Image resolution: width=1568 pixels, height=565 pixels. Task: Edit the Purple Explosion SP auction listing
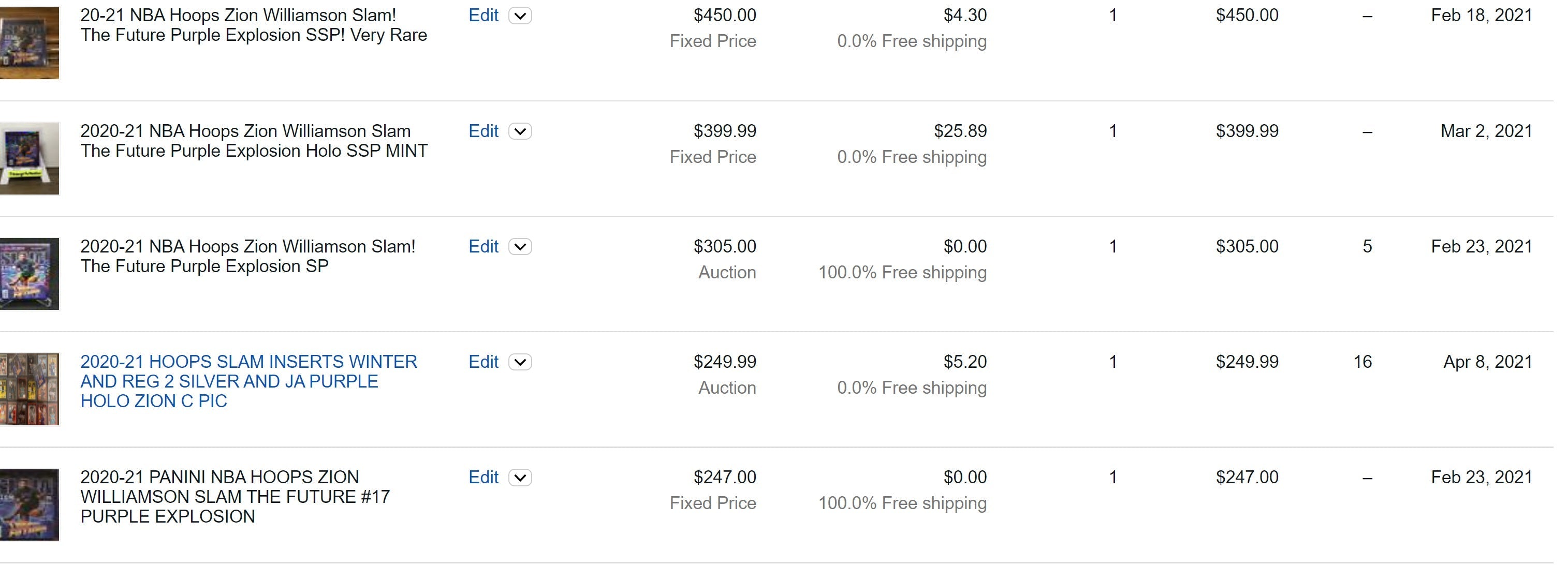[x=483, y=247]
